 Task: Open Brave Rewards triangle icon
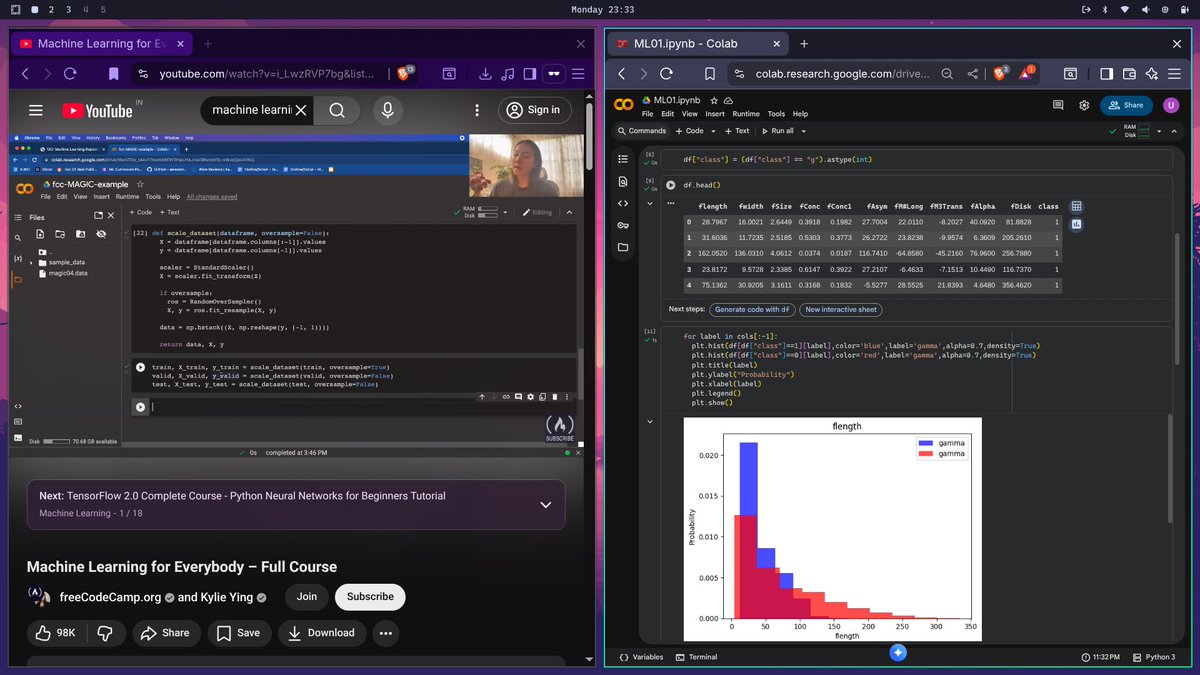tap(1027, 74)
